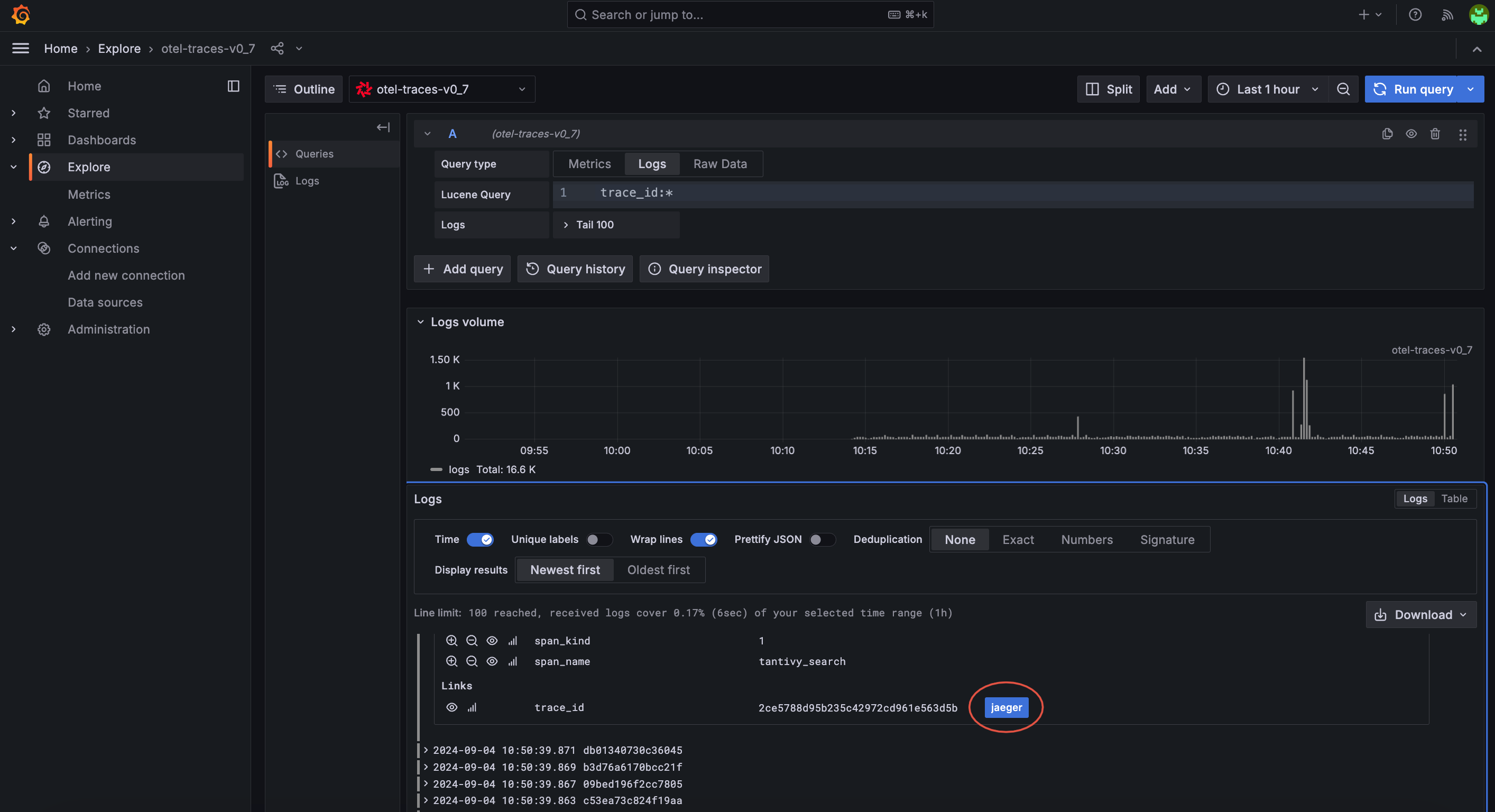The height and width of the screenshot is (812, 1495).
Task: Open the news feed RSS icon
Action: (1447, 14)
